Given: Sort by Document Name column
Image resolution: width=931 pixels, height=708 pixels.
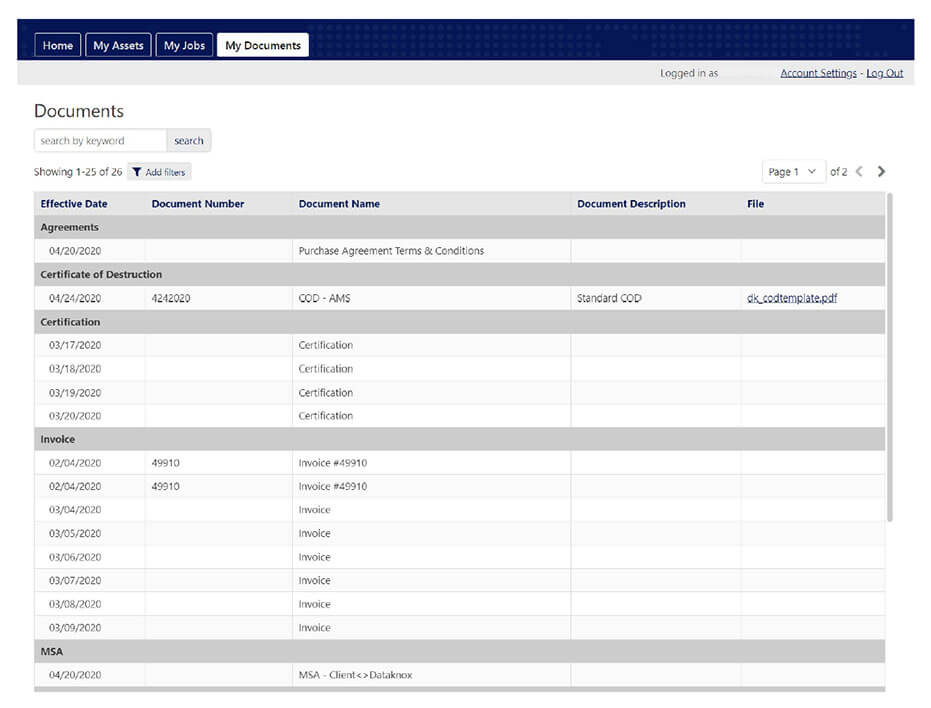Looking at the screenshot, I should pyautogui.click(x=339, y=204).
